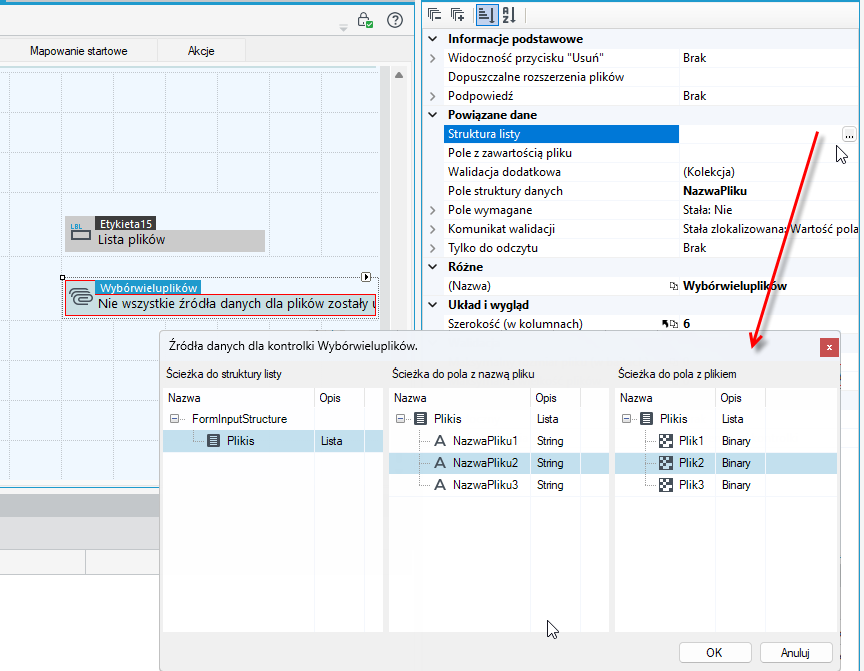Close the Źródła danych dialog
This screenshot has height=671, width=864.
click(x=829, y=348)
